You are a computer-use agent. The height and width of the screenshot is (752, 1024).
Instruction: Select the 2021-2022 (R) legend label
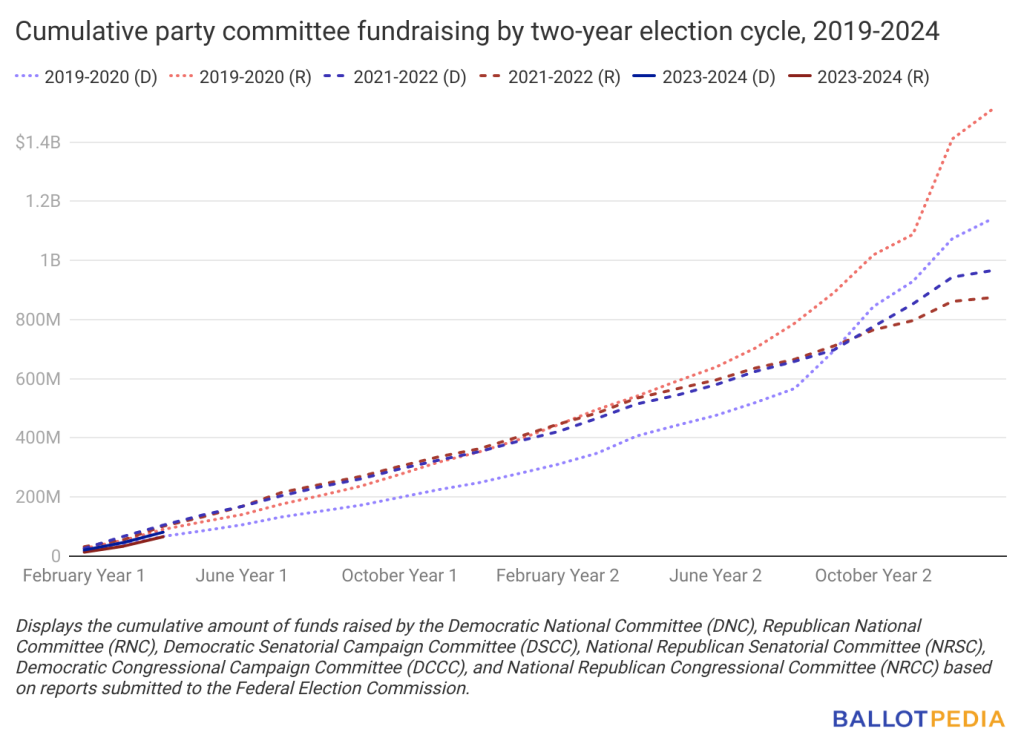tap(564, 77)
